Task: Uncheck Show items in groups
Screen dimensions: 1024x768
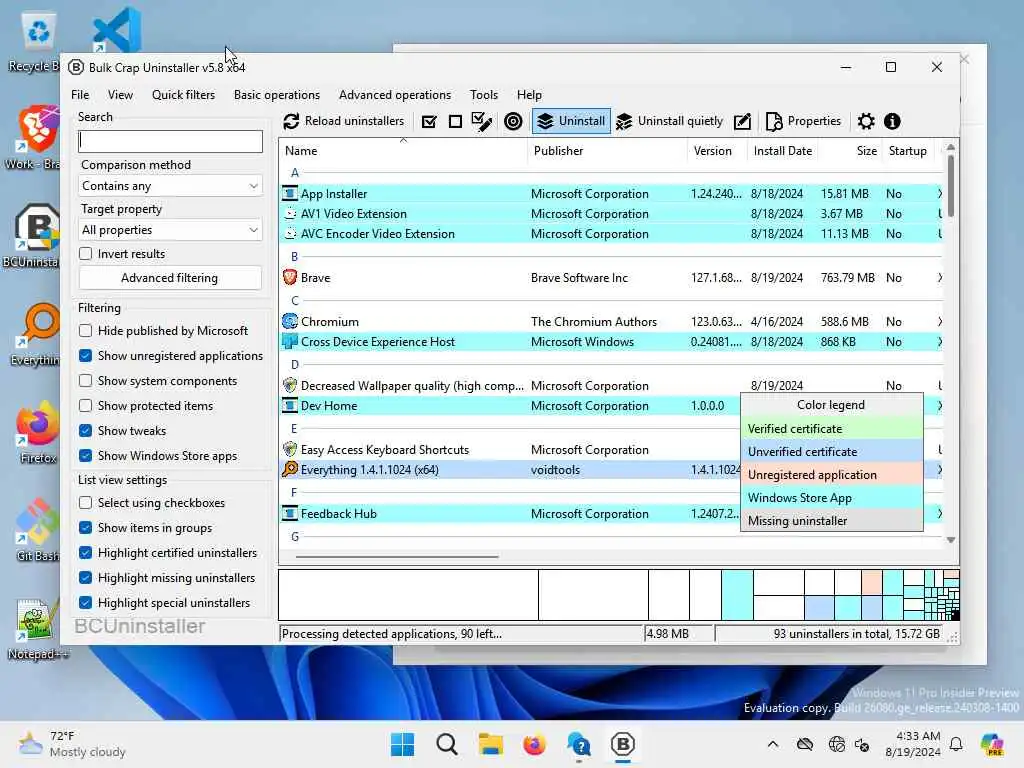Action: [86, 528]
